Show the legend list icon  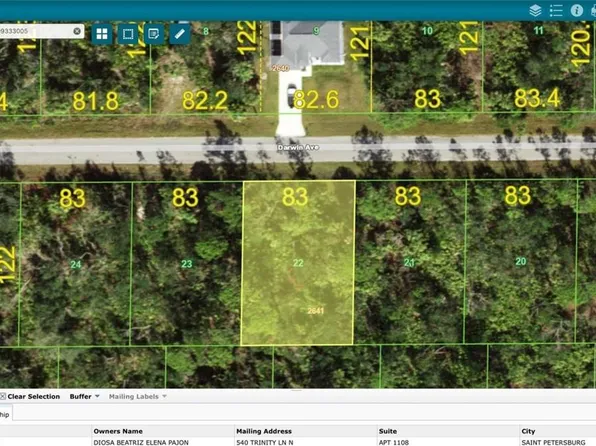coord(556,11)
